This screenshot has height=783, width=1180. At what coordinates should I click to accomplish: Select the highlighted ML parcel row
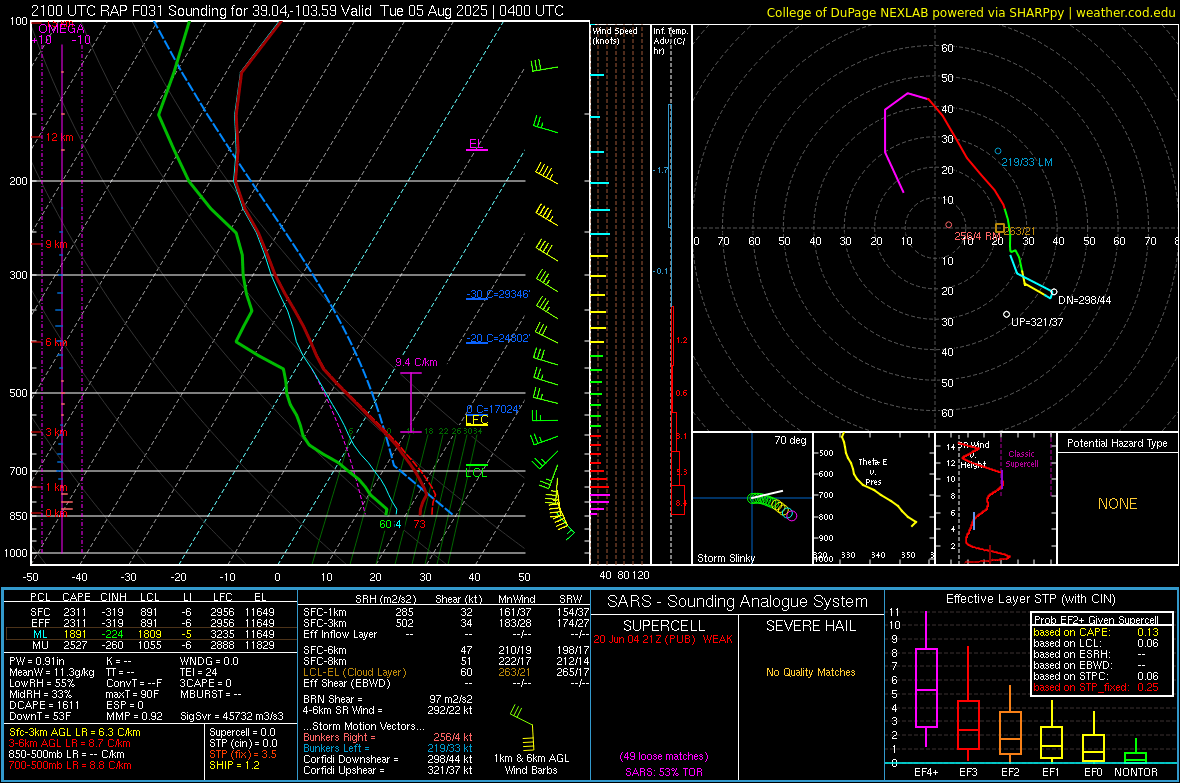point(152,634)
